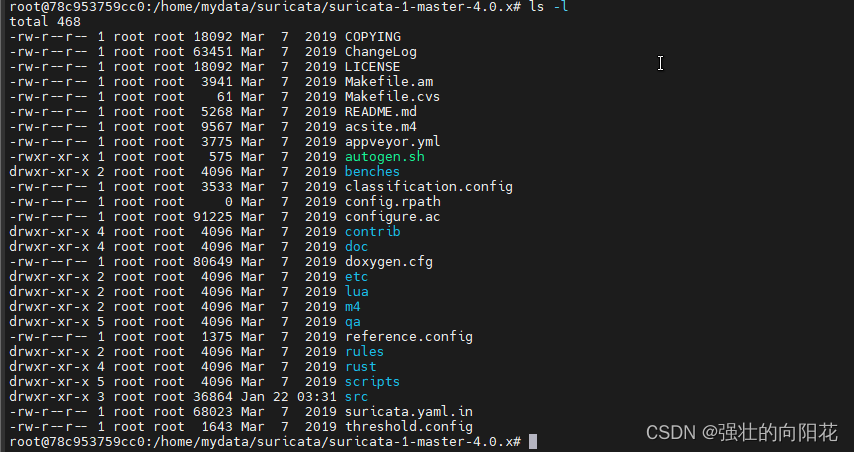Click Makefile.cvs in the listing
Image resolution: width=854 pixels, height=452 pixels.
392,97
